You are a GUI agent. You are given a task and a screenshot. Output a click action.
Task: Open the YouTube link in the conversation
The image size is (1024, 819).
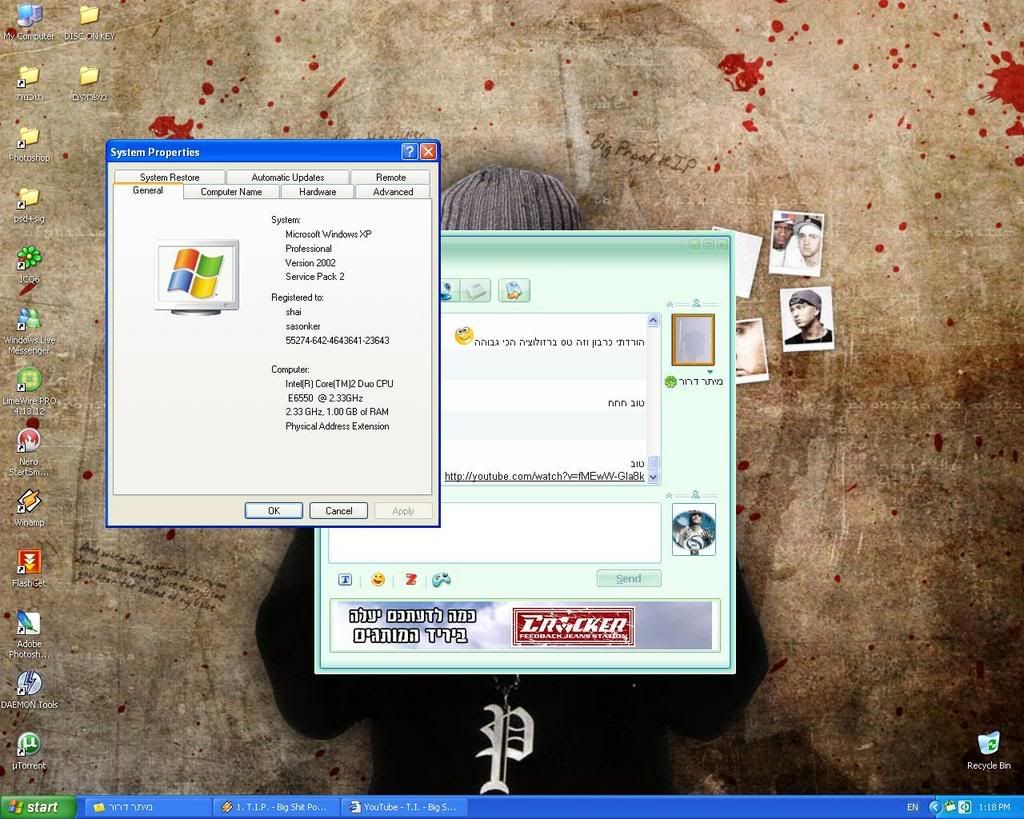click(x=544, y=476)
